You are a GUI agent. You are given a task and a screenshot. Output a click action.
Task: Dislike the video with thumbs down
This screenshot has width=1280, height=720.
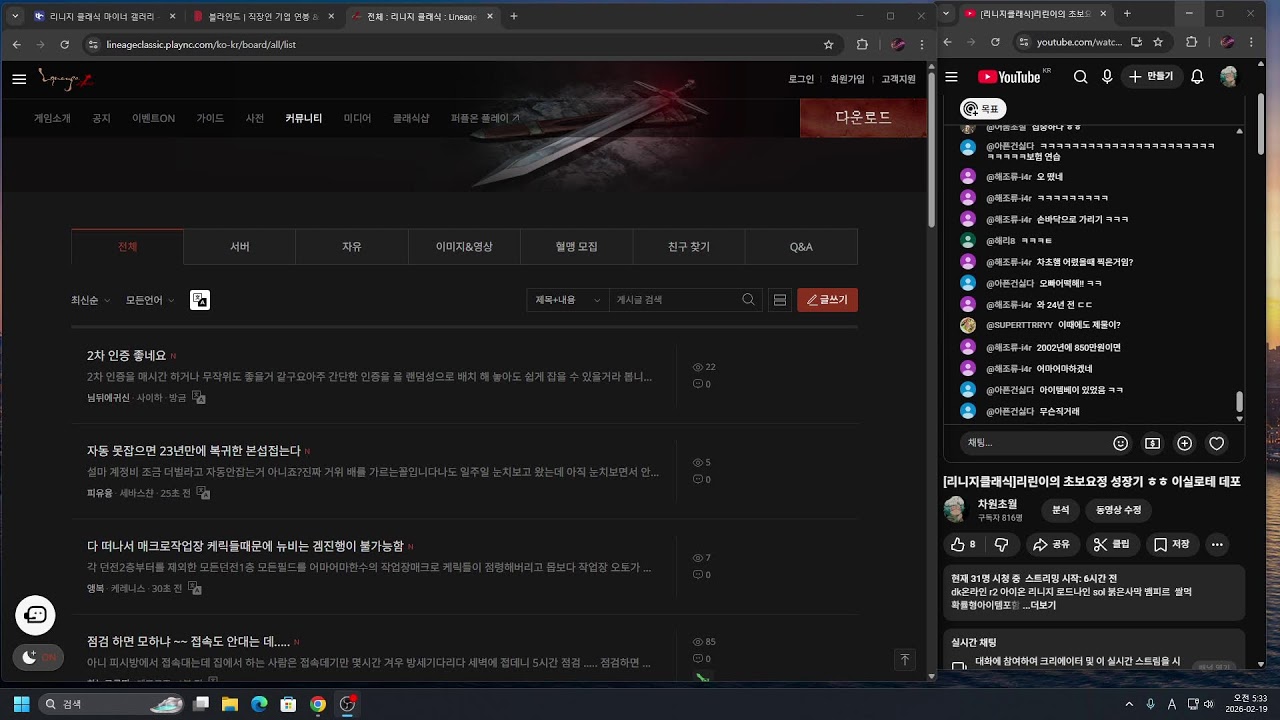coord(1002,545)
